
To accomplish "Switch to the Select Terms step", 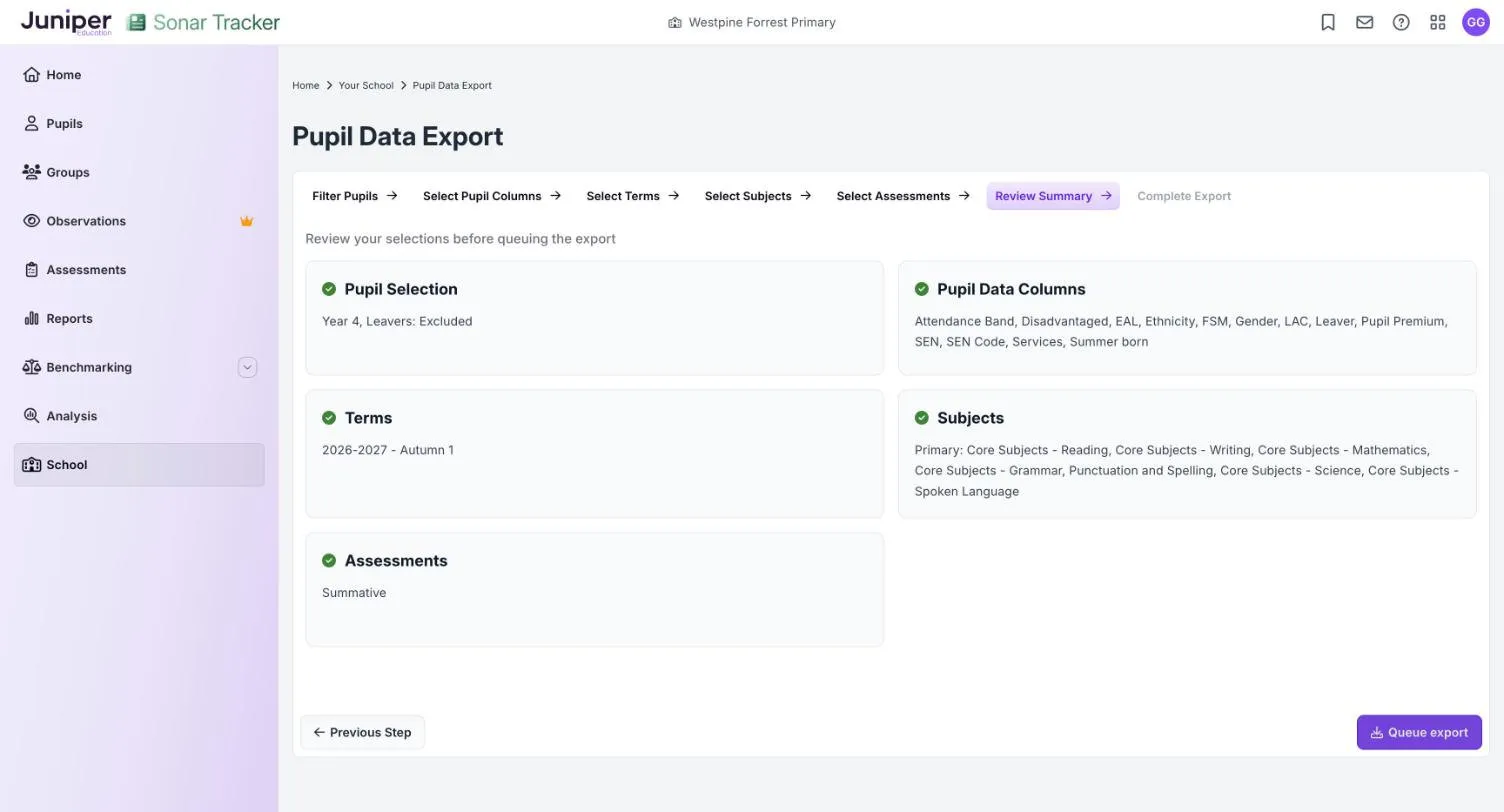I will (633, 196).
